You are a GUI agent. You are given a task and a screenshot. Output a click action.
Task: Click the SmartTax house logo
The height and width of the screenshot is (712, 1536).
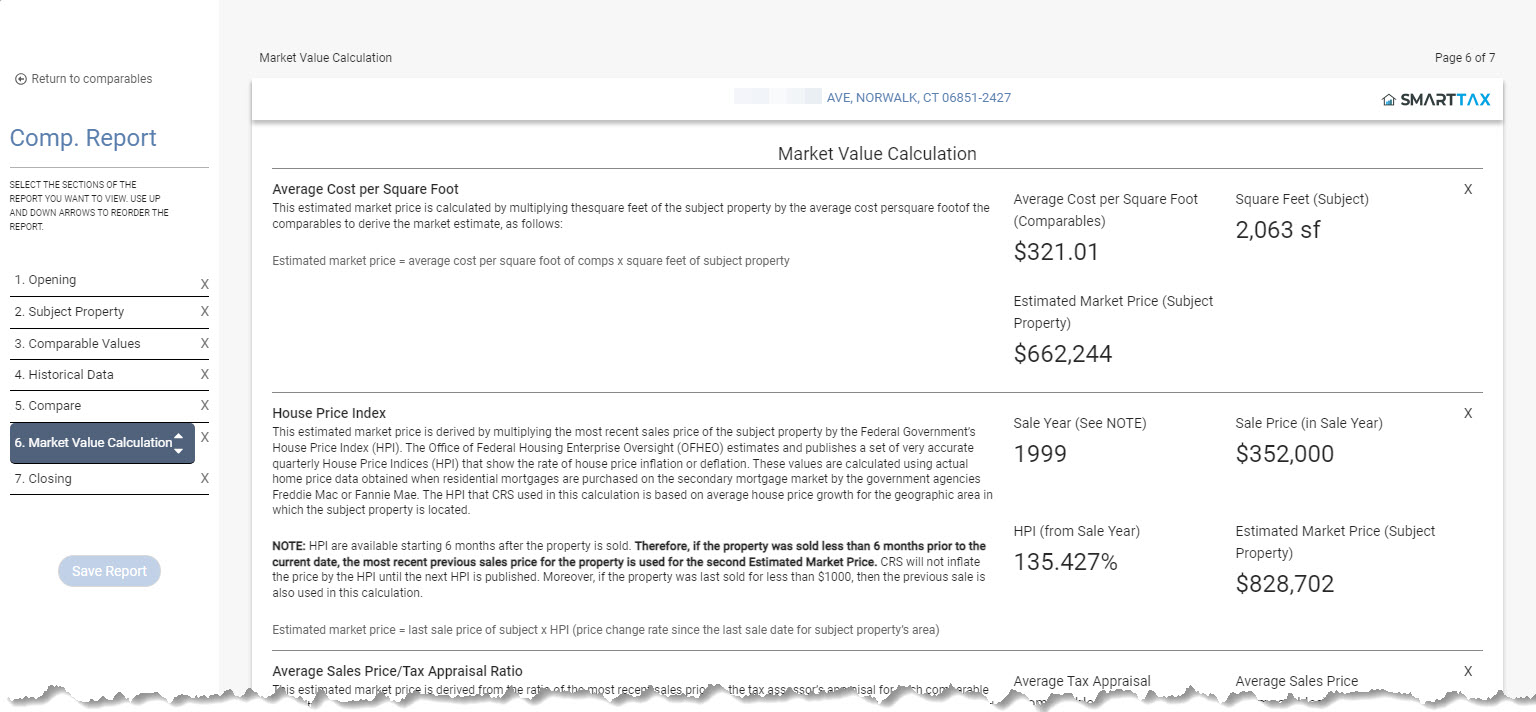(x=1388, y=100)
